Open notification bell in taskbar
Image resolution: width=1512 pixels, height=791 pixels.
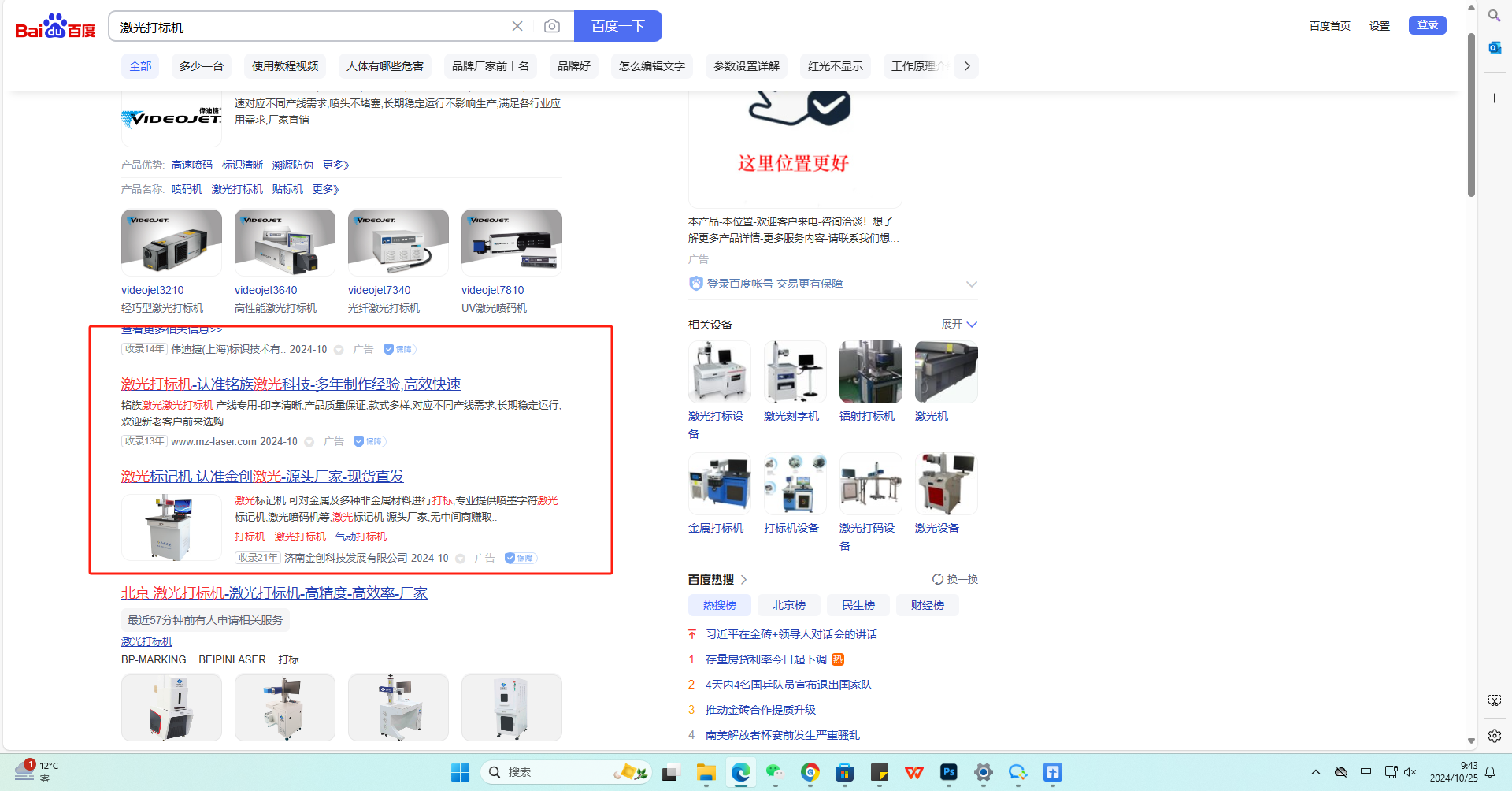(1490, 772)
